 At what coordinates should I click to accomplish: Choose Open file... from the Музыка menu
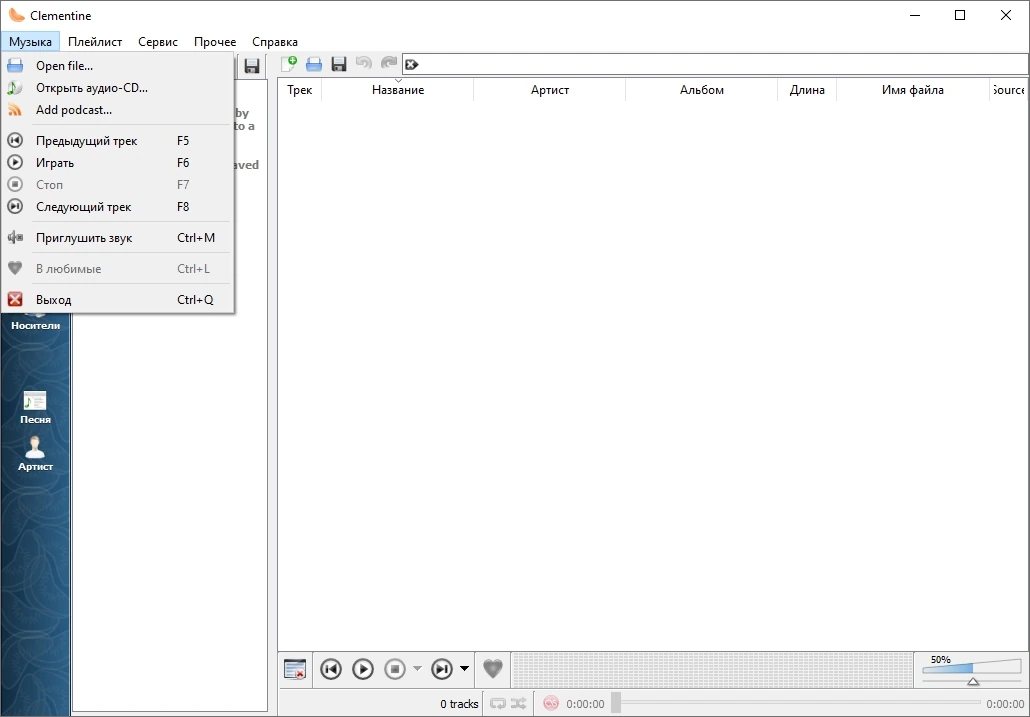118,66
